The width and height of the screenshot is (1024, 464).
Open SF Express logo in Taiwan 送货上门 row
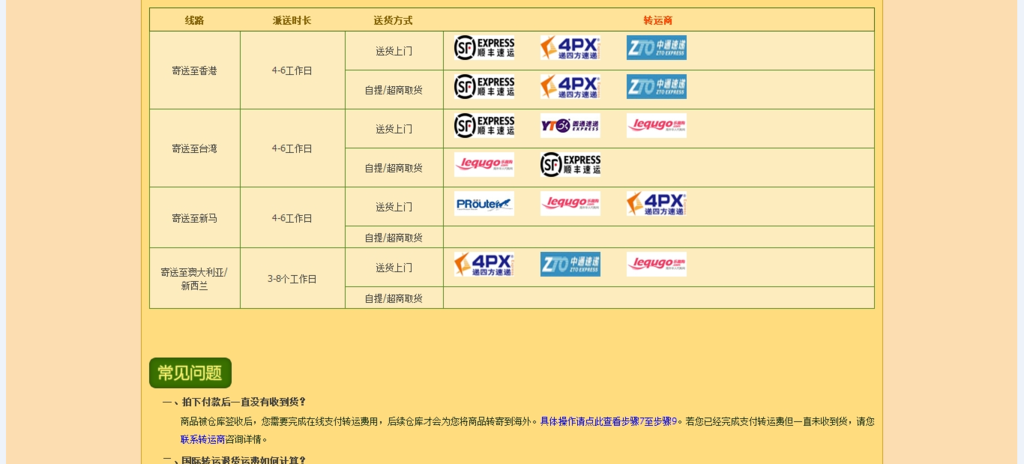point(484,125)
